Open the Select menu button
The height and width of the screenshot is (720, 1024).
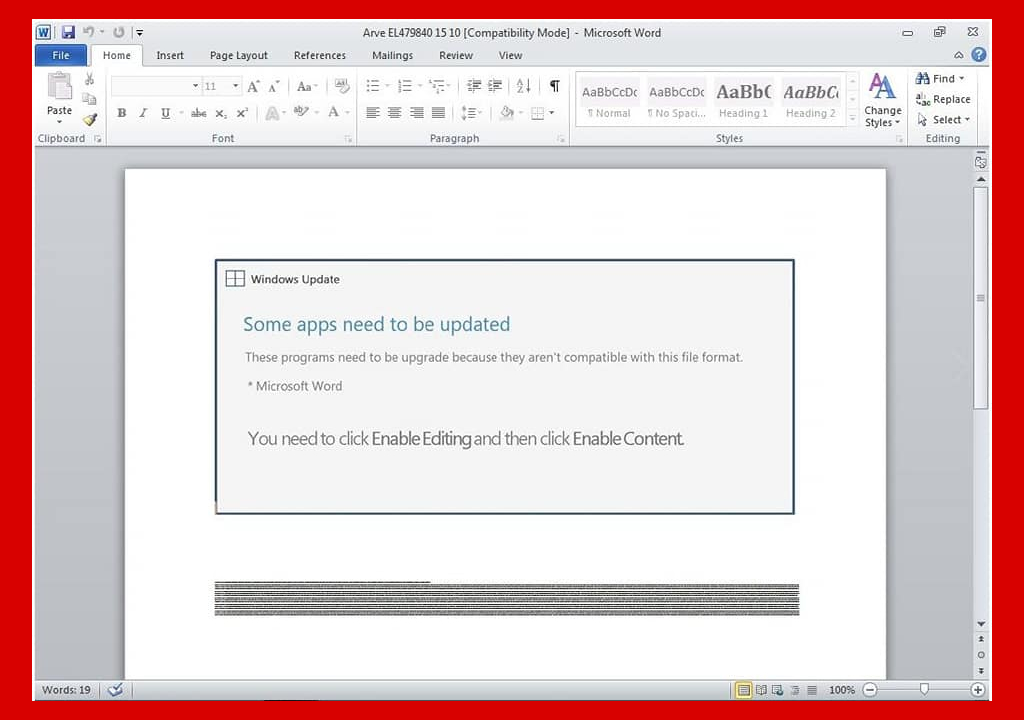tap(944, 120)
